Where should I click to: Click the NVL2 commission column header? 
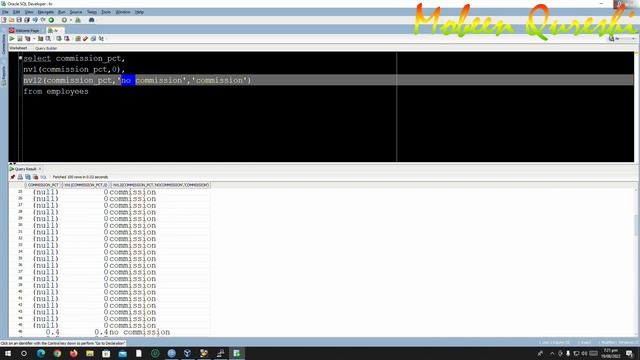(161, 185)
